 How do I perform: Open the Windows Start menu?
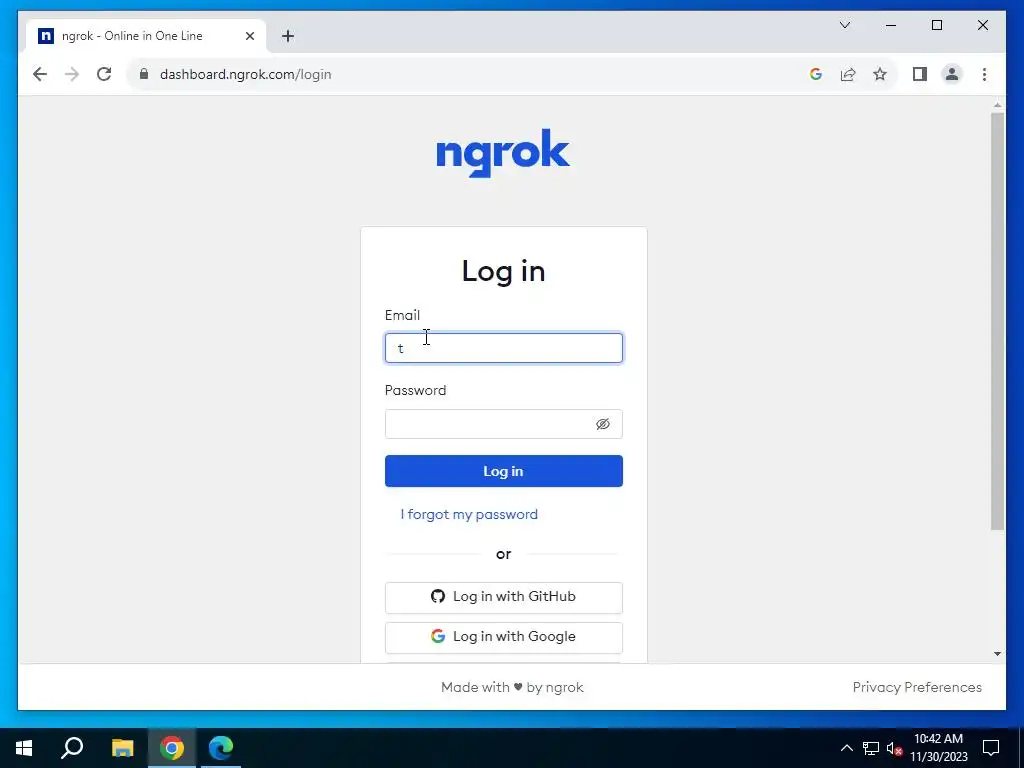(24, 748)
